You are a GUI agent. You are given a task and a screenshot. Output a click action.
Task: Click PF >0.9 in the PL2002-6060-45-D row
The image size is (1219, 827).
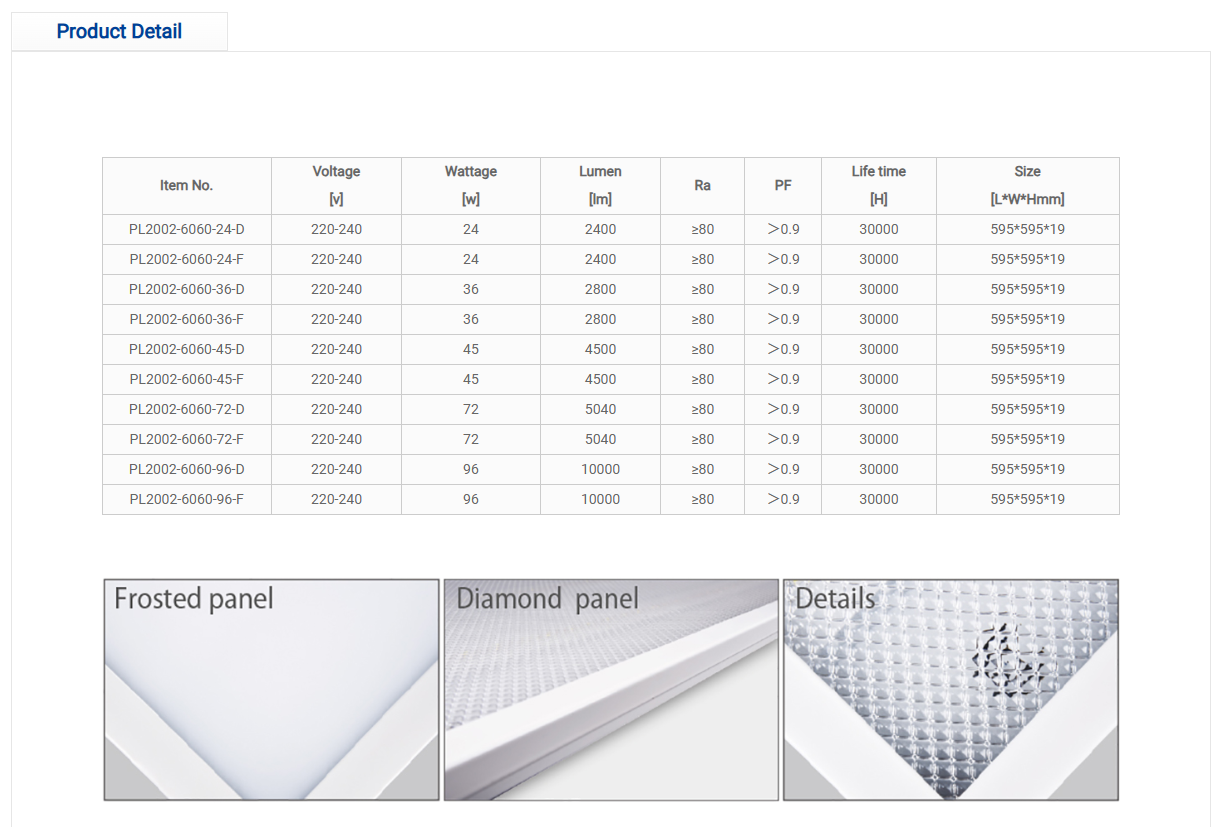[x=783, y=349]
